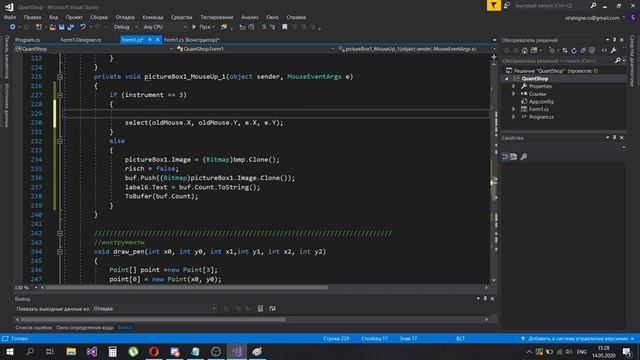Click the Home icon in Solution Explorer

click(x=524, y=51)
